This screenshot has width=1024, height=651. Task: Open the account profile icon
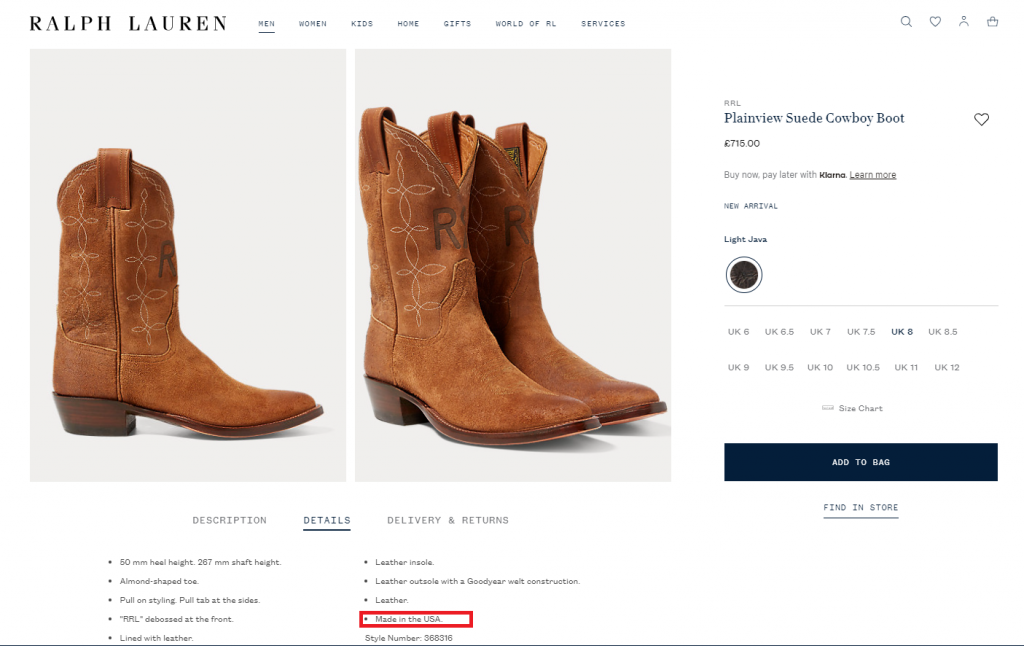coord(964,22)
